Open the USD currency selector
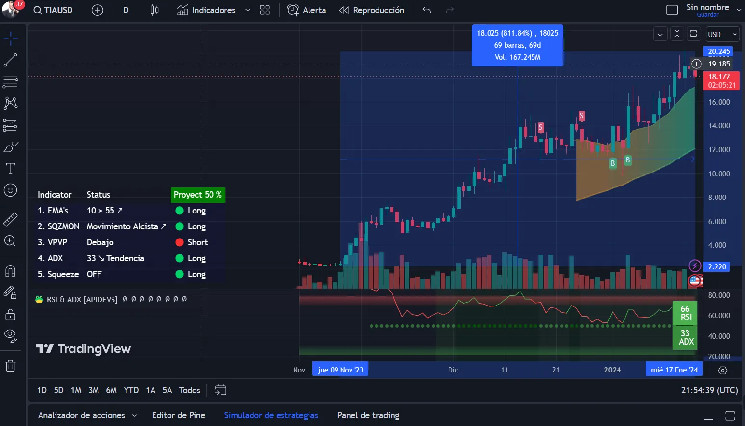Screen dimensions: 745x426 [722, 34]
